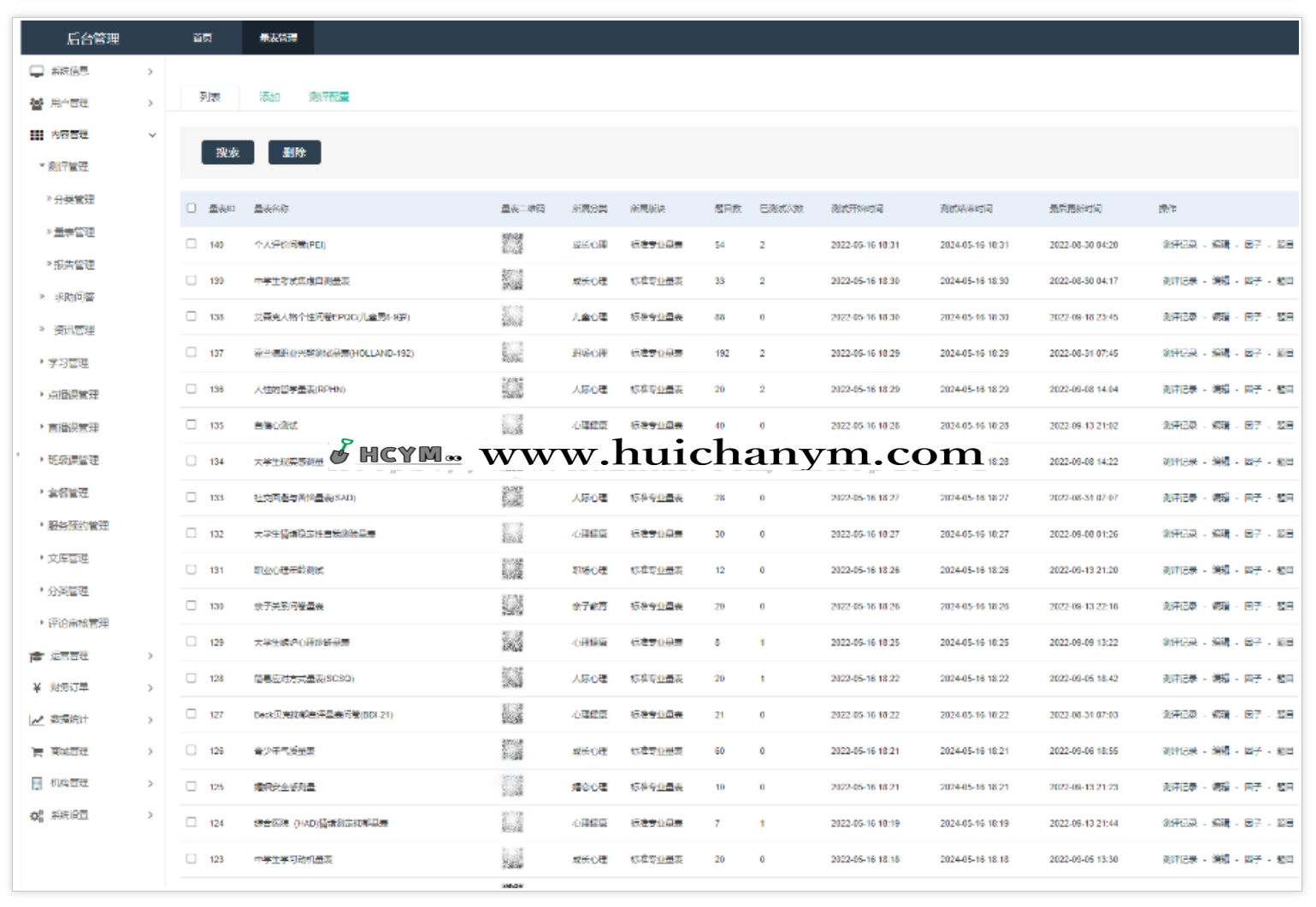Viewport: 1316px width, 907px height.
Task: Click the monitor icon beside 系统信息
Action: (x=37, y=72)
